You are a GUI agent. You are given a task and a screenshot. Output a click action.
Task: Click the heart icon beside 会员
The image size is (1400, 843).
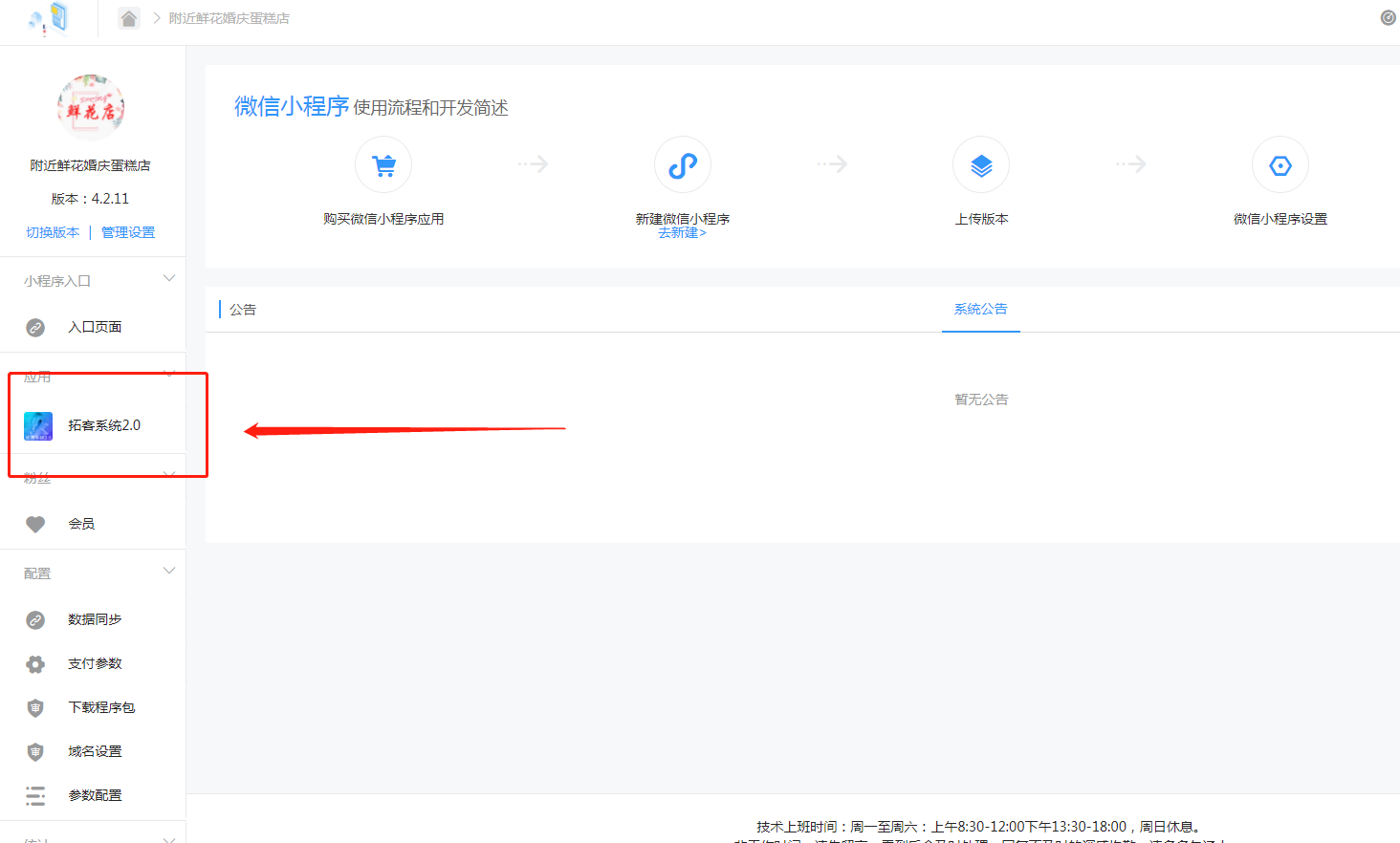pos(35,524)
